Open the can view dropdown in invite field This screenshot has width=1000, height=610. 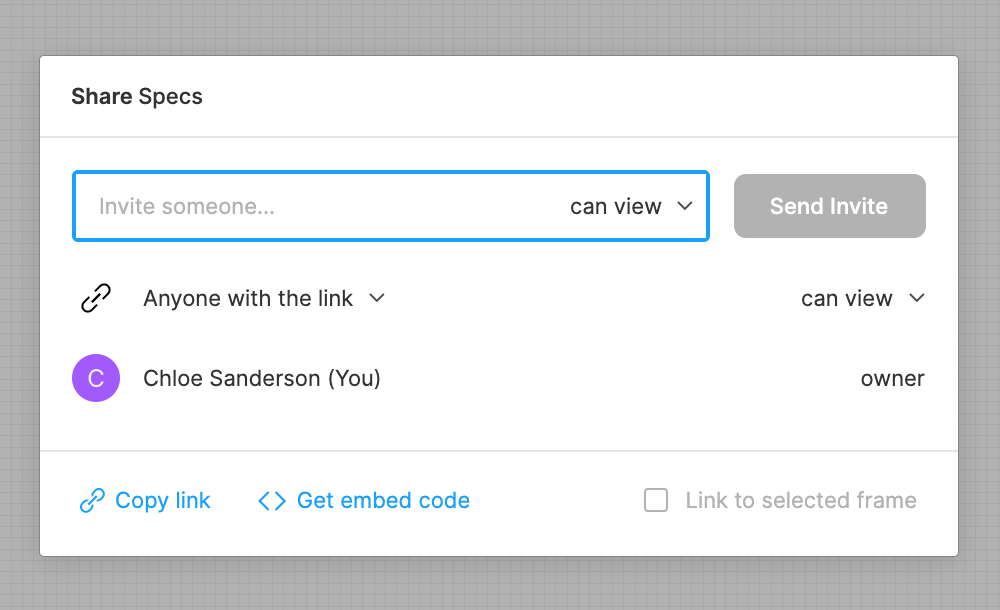[x=616, y=206]
